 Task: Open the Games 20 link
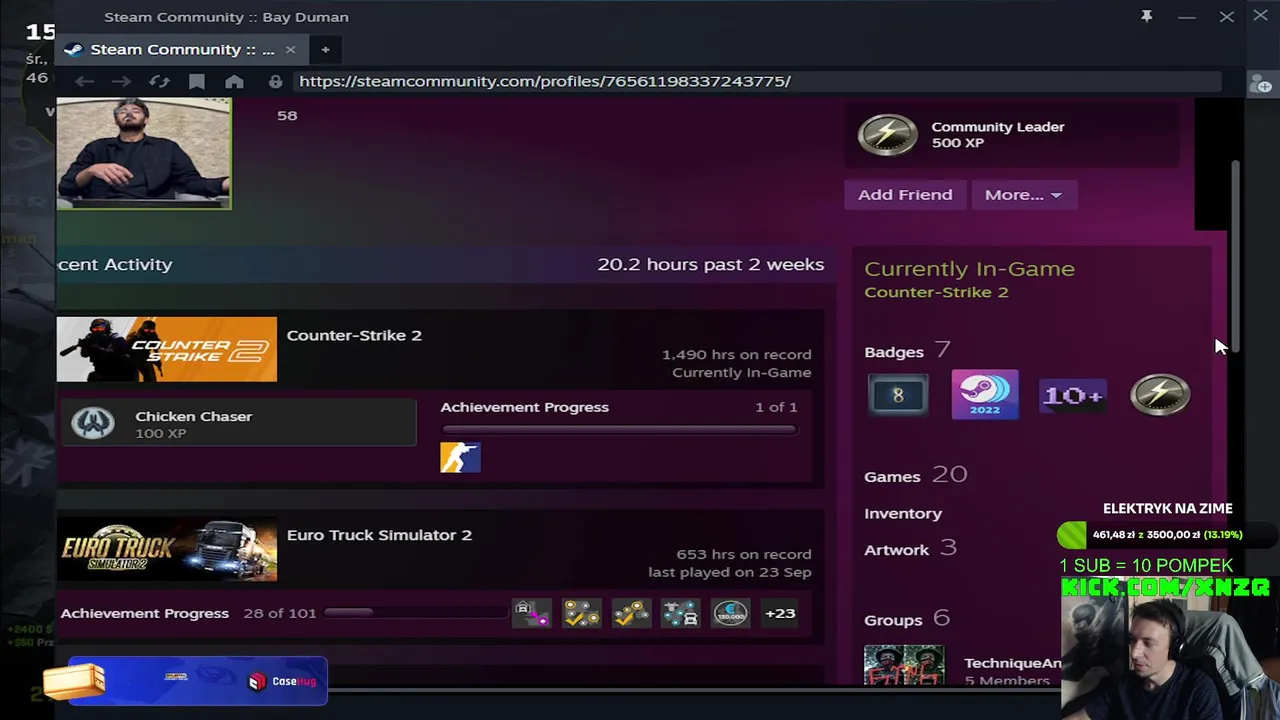(x=915, y=475)
